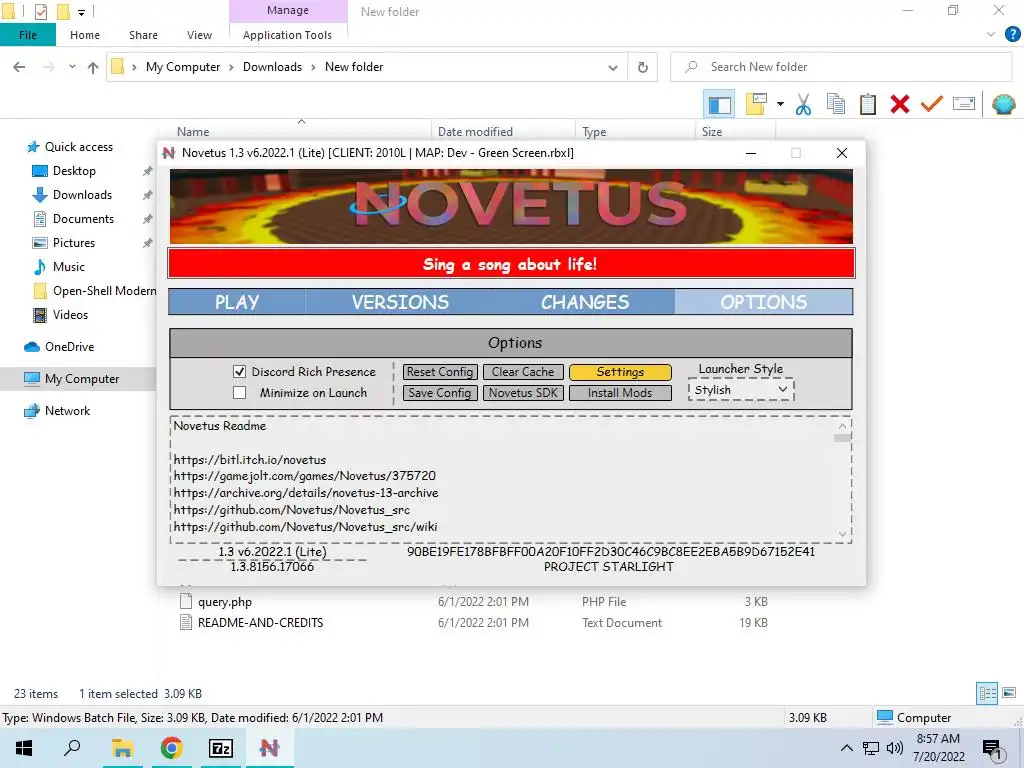The width and height of the screenshot is (1024, 768).
Task: Open recent locations dropdown arrow
Action: coord(72,67)
